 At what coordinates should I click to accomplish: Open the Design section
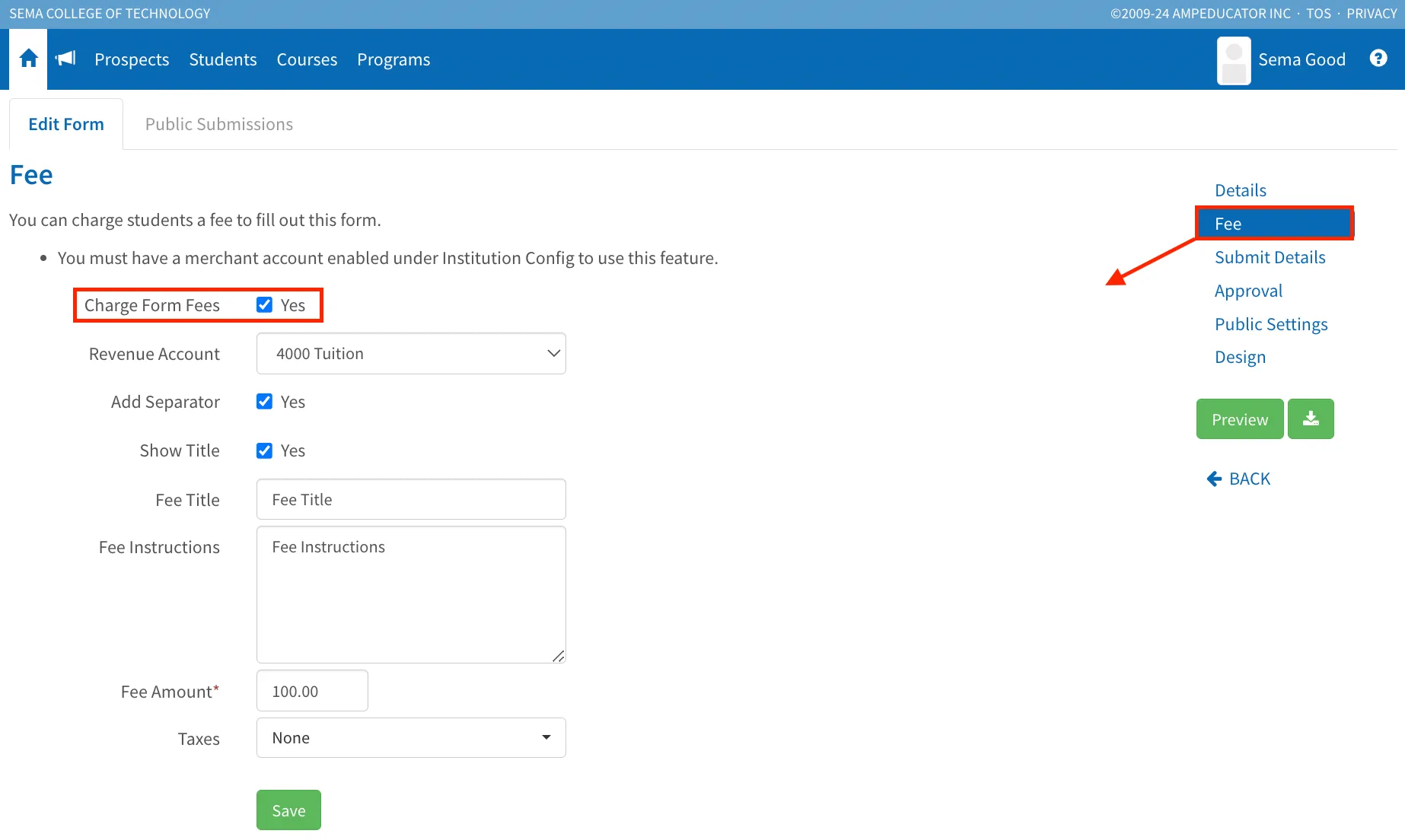1240,357
